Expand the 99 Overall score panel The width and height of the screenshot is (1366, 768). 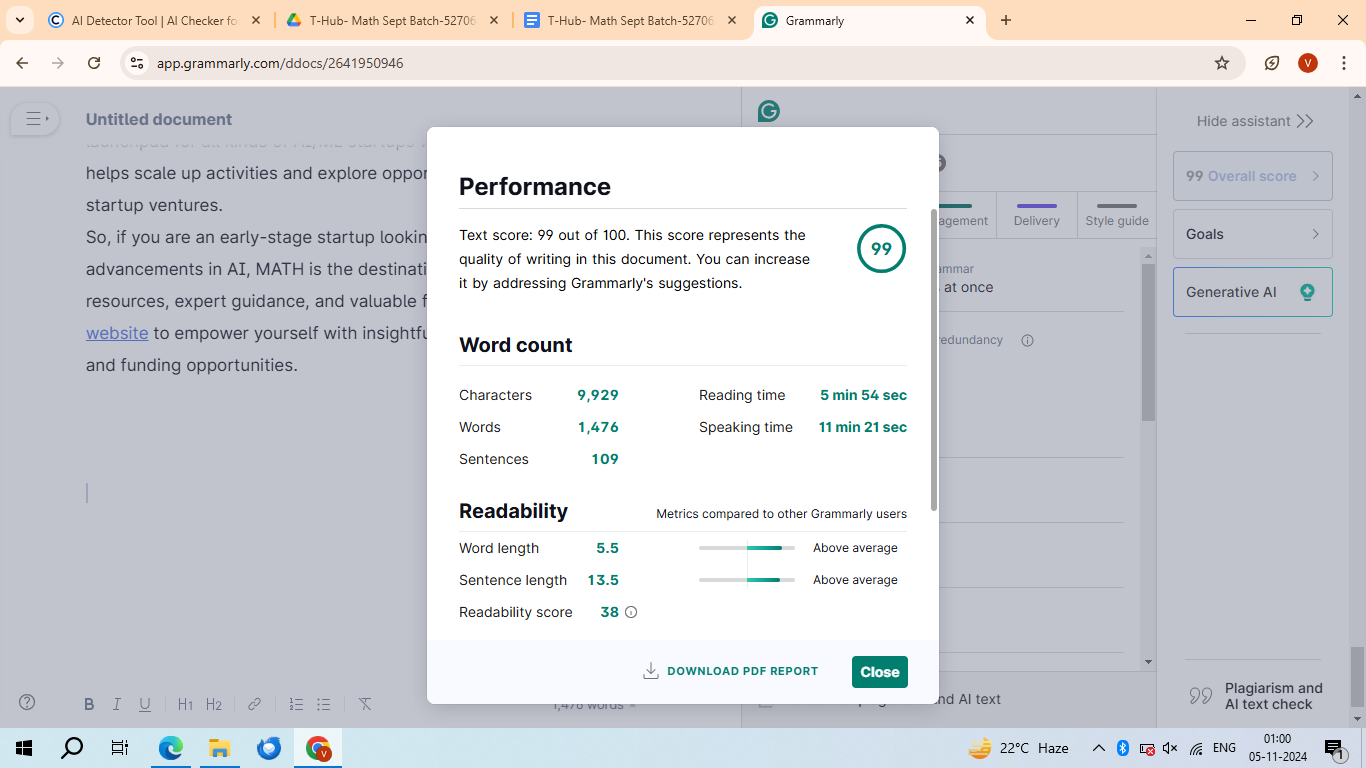coord(1252,176)
